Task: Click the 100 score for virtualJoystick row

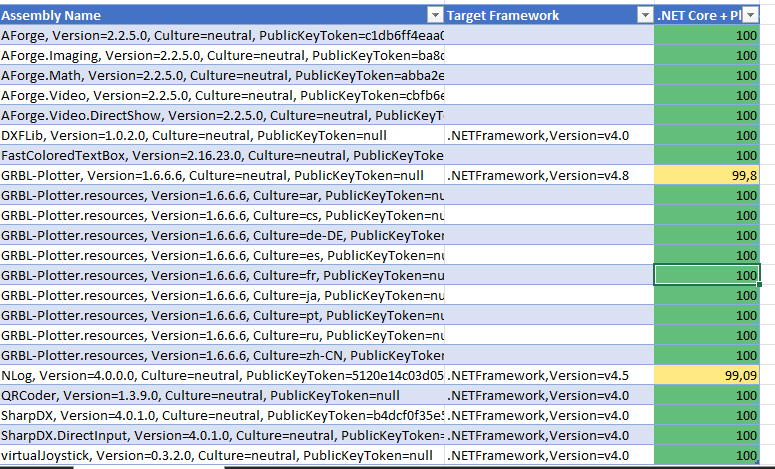Action: [x=707, y=456]
